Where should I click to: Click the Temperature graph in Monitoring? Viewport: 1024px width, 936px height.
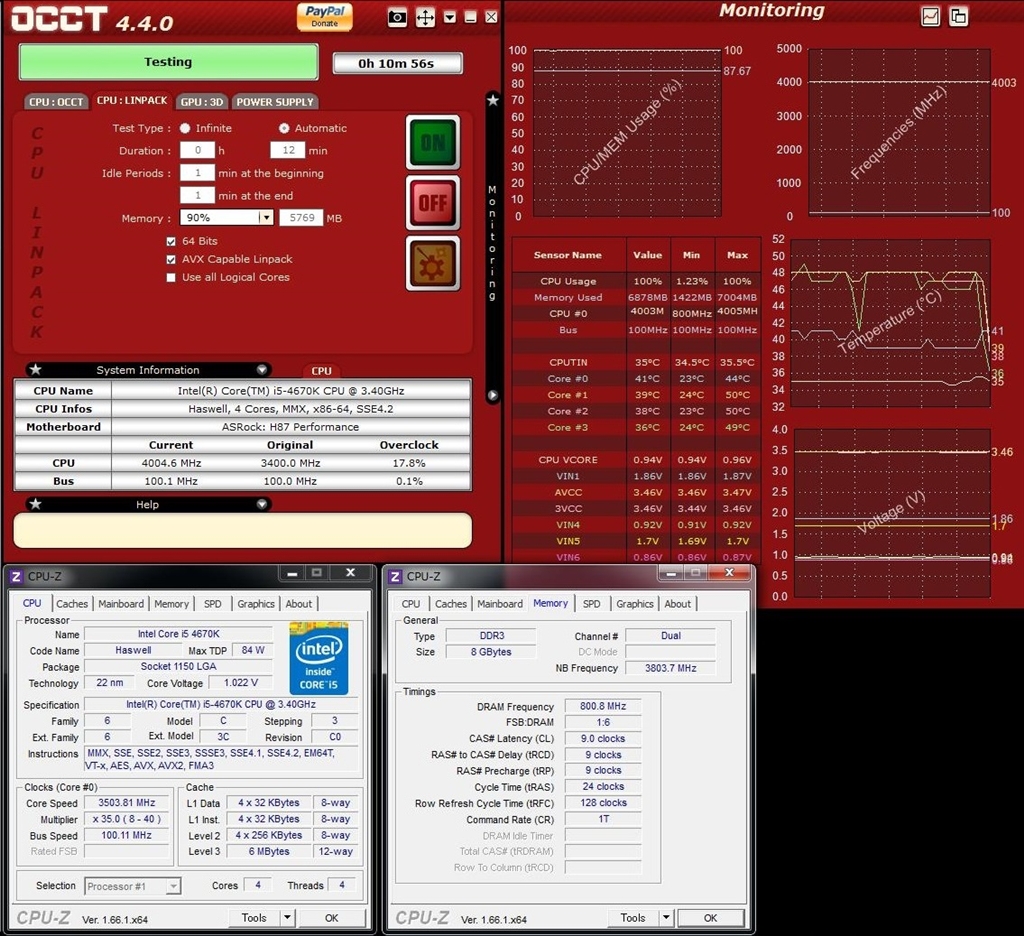(x=891, y=323)
